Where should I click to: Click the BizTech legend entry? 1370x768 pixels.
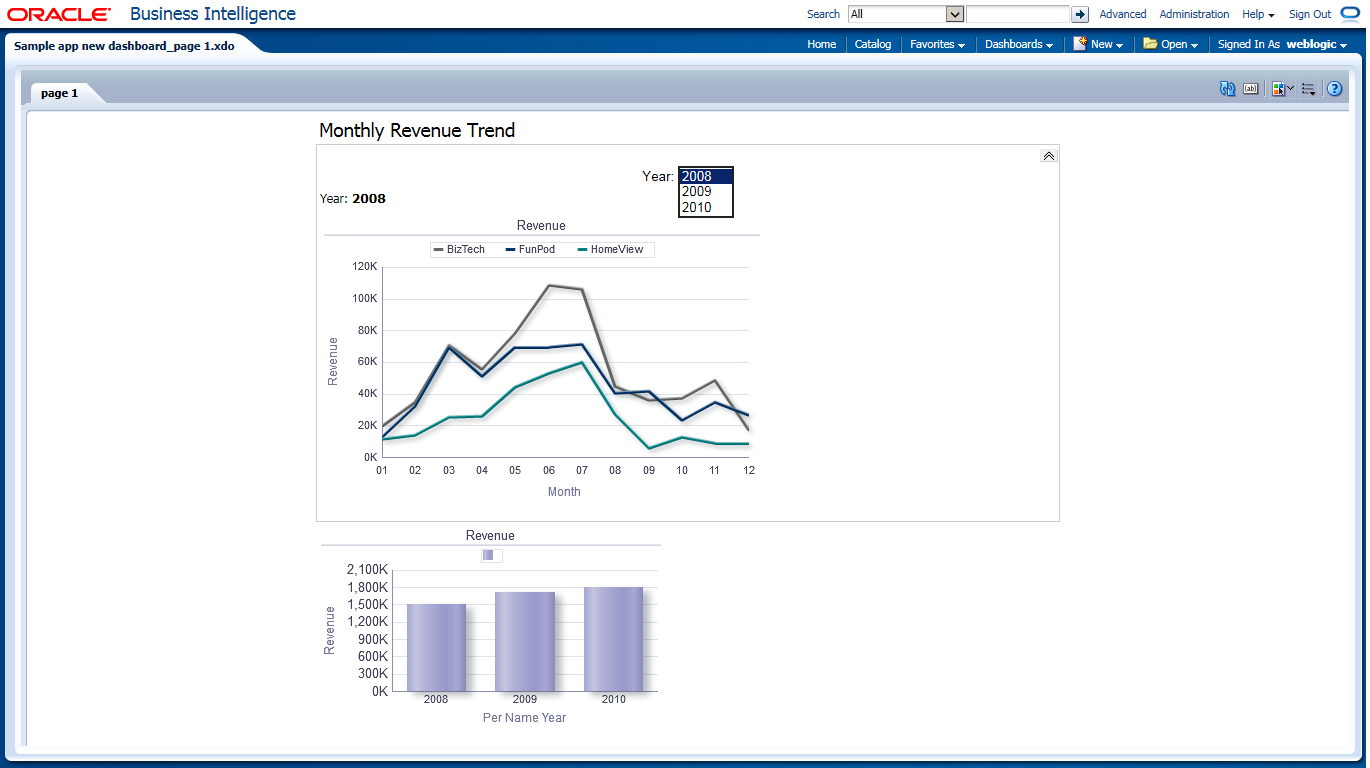click(459, 249)
